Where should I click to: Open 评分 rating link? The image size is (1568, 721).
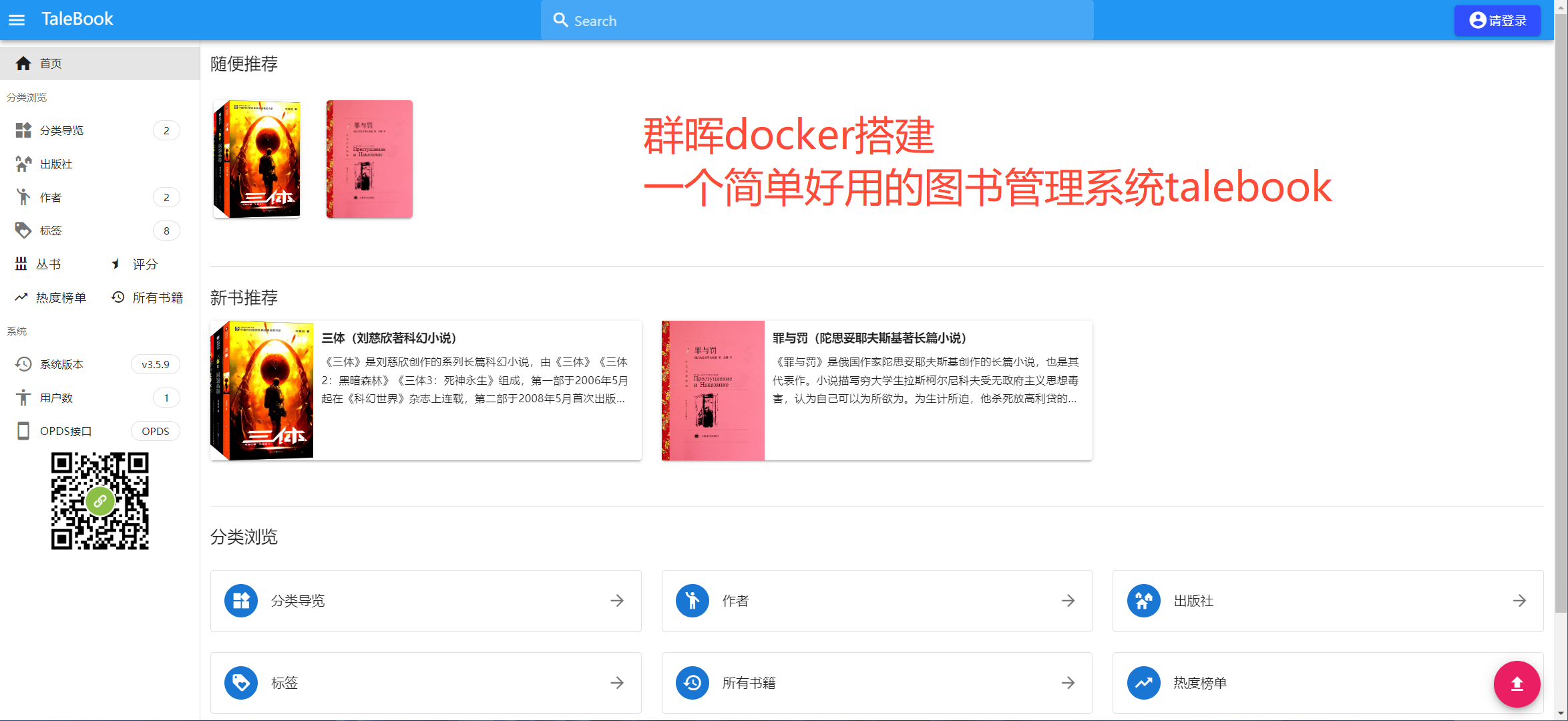click(x=145, y=264)
